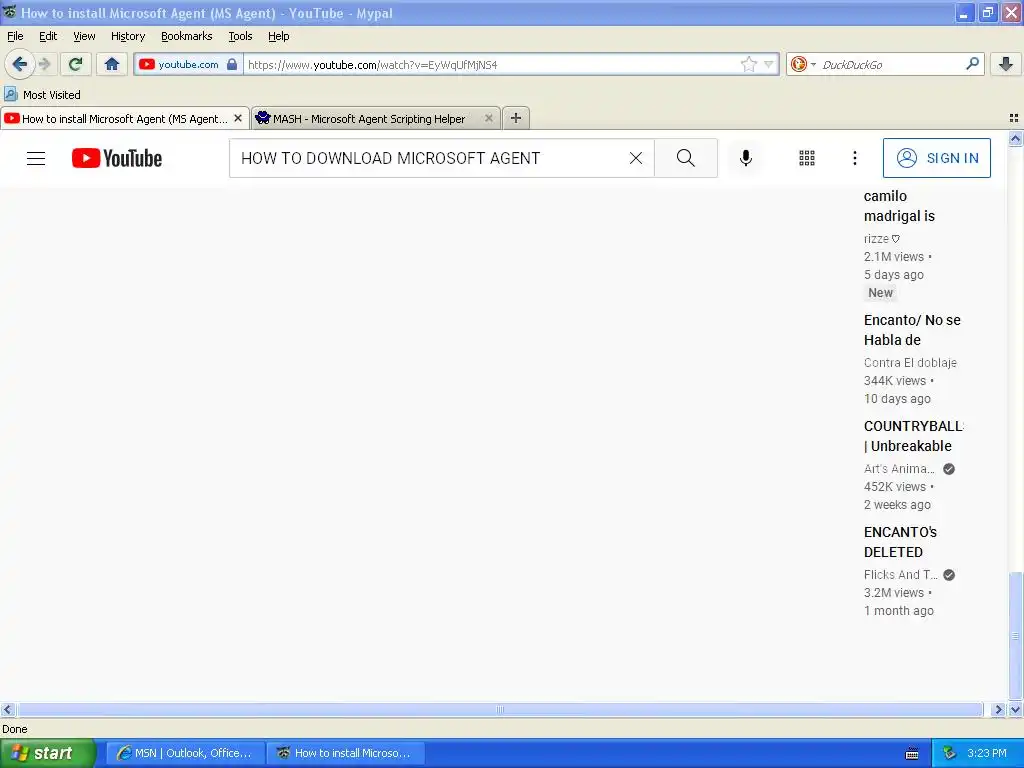Click the keyboard icon in system tray
This screenshot has width=1024, height=768.
coord(912,754)
